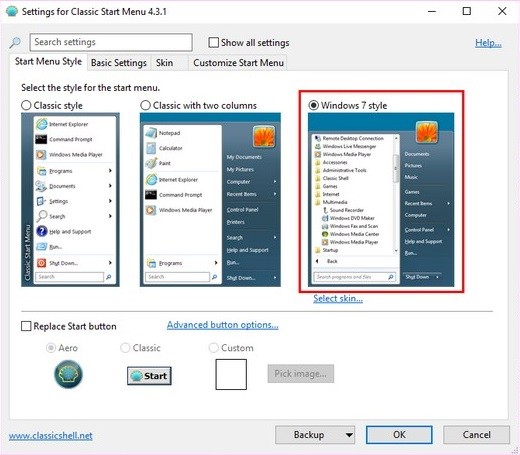Maximize the settings window
The width and height of the screenshot is (520, 455).
point(467,11)
